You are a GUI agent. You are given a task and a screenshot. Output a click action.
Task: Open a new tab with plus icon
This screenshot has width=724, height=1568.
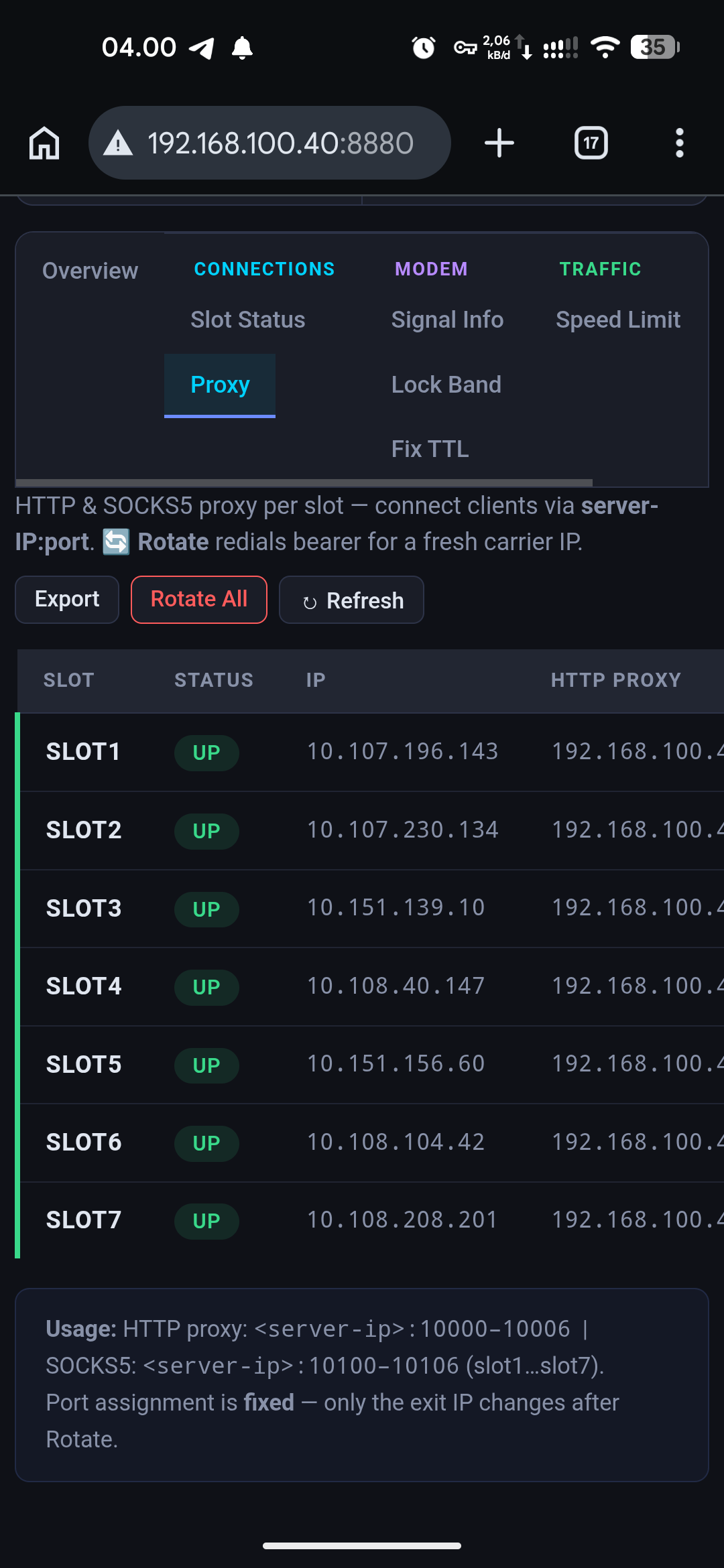pyautogui.click(x=499, y=143)
